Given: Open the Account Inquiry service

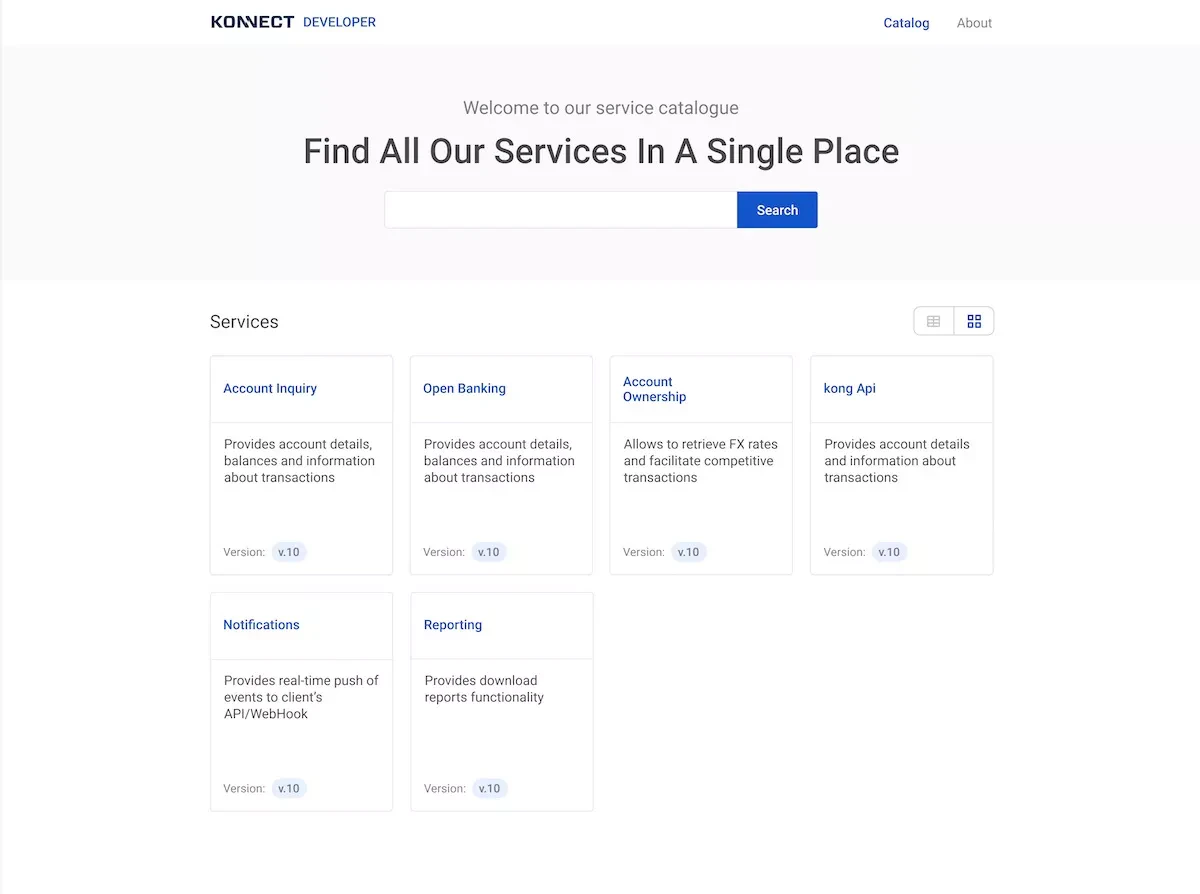Looking at the screenshot, I should pos(269,388).
